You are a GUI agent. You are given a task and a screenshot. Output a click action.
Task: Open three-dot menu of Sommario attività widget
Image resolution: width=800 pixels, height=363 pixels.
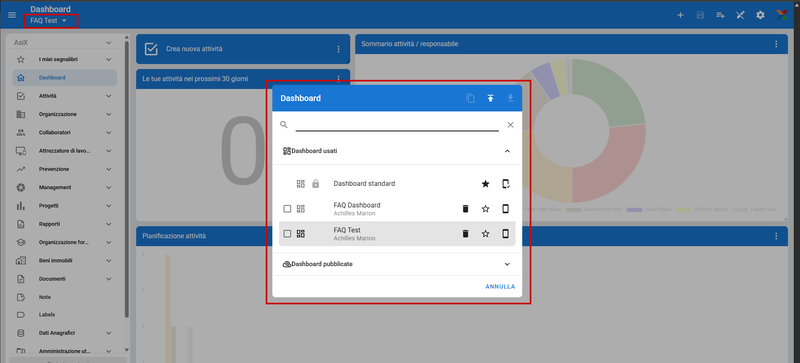[x=776, y=44]
